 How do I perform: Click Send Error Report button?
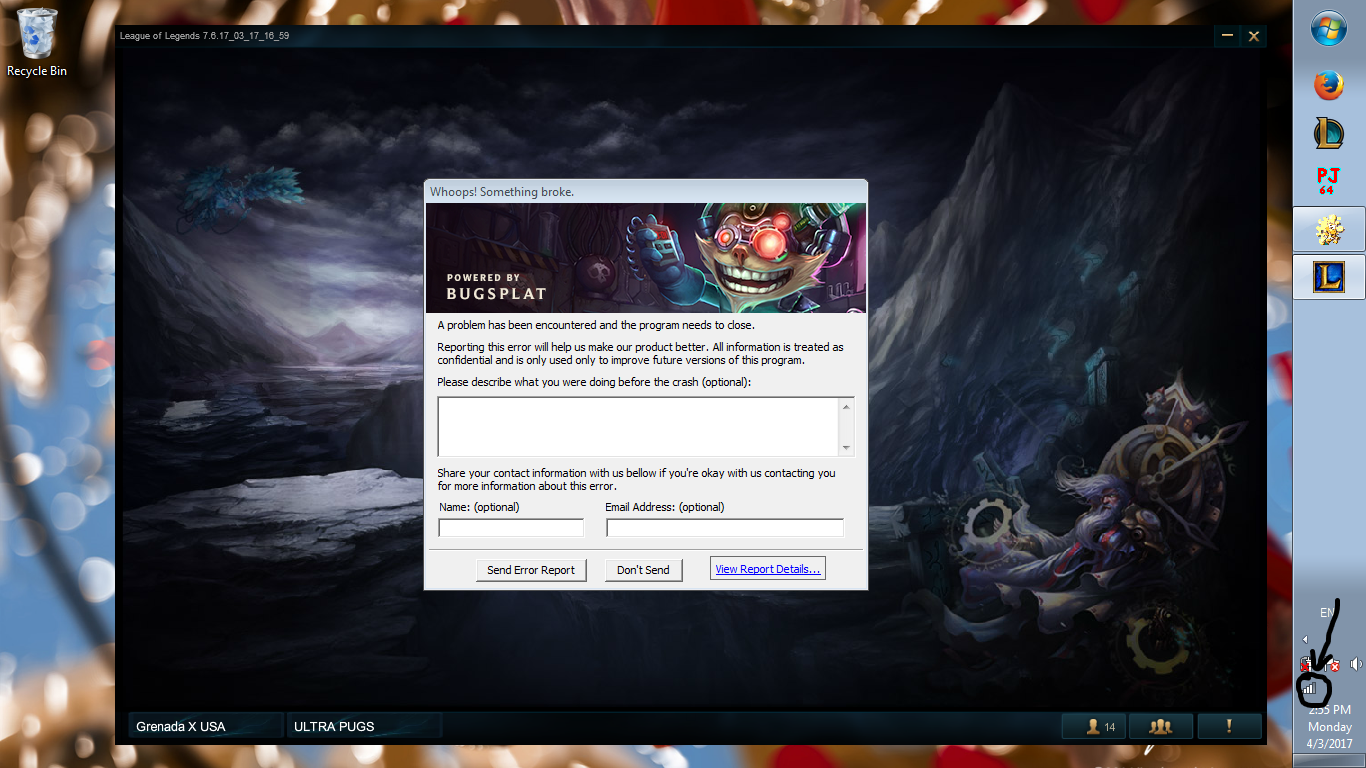point(531,570)
